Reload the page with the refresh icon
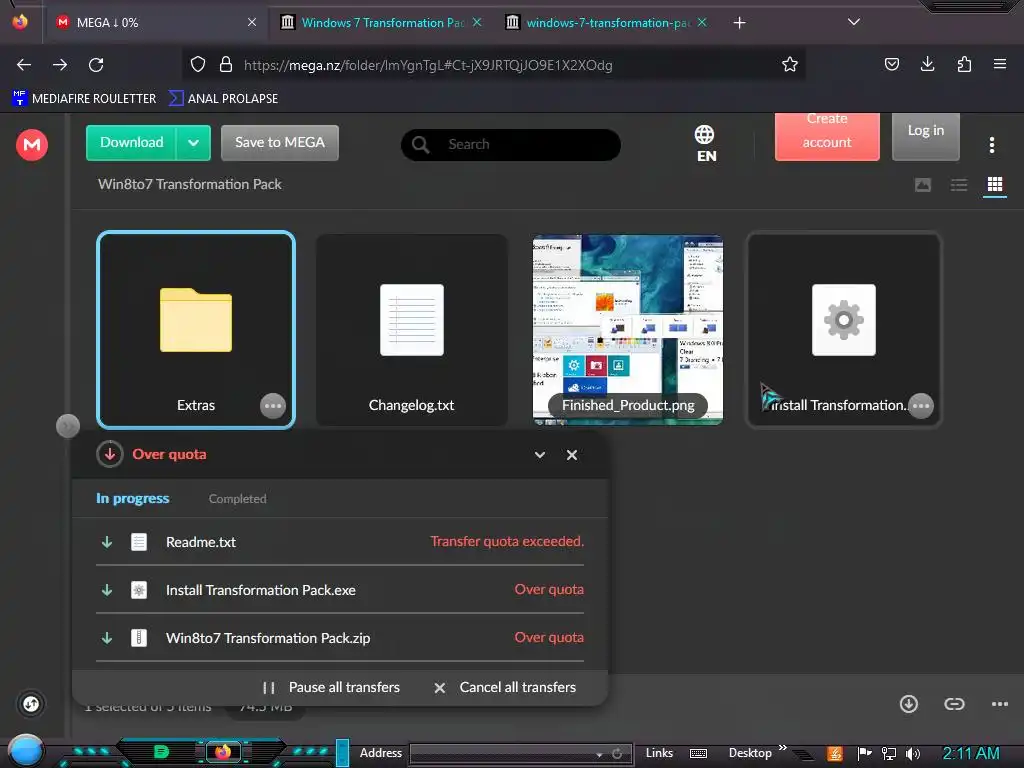The height and width of the screenshot is (768, 1024). 96,65
